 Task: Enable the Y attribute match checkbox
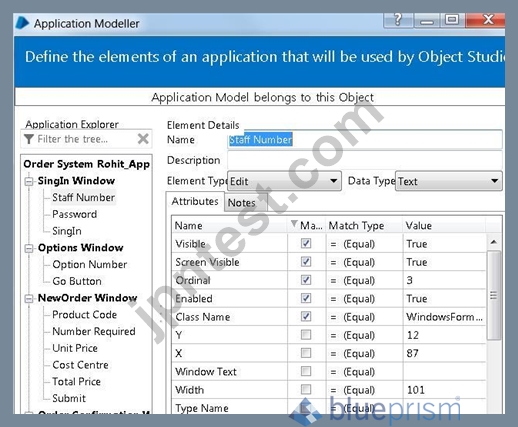click(306, 335)
